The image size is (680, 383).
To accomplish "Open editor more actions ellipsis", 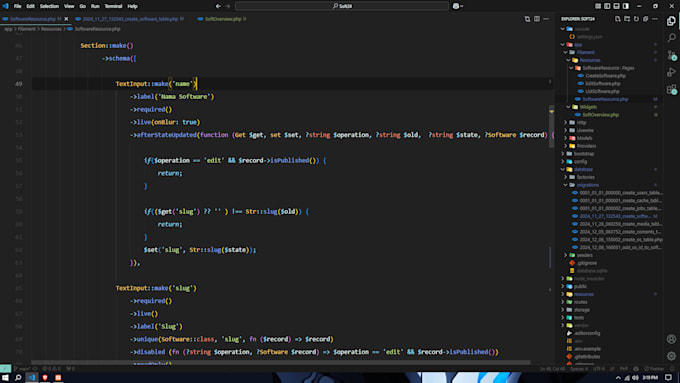I will pyautogui.click(x=546, y=19).
